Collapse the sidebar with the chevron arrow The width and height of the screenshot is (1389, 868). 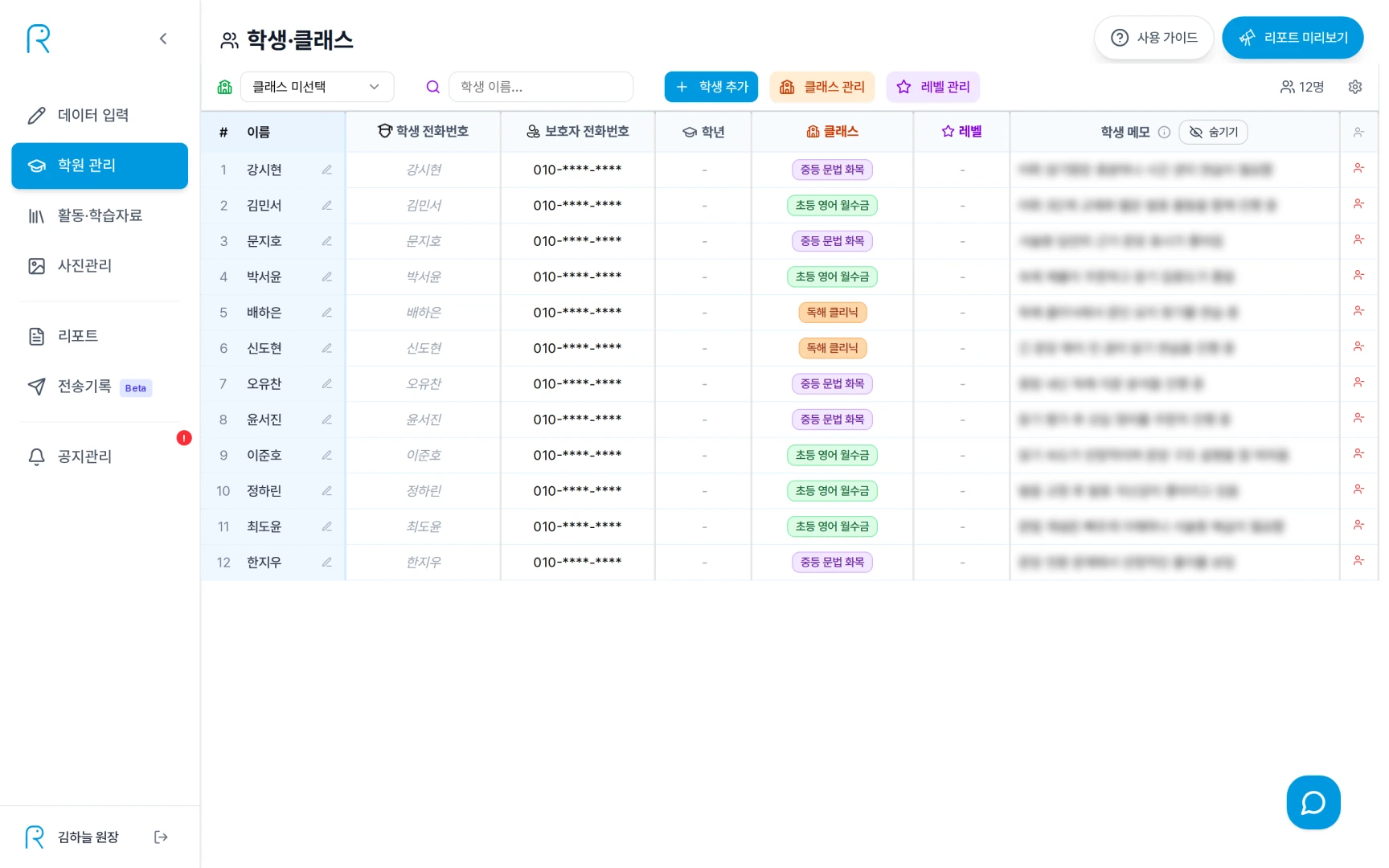coord(163,39)
